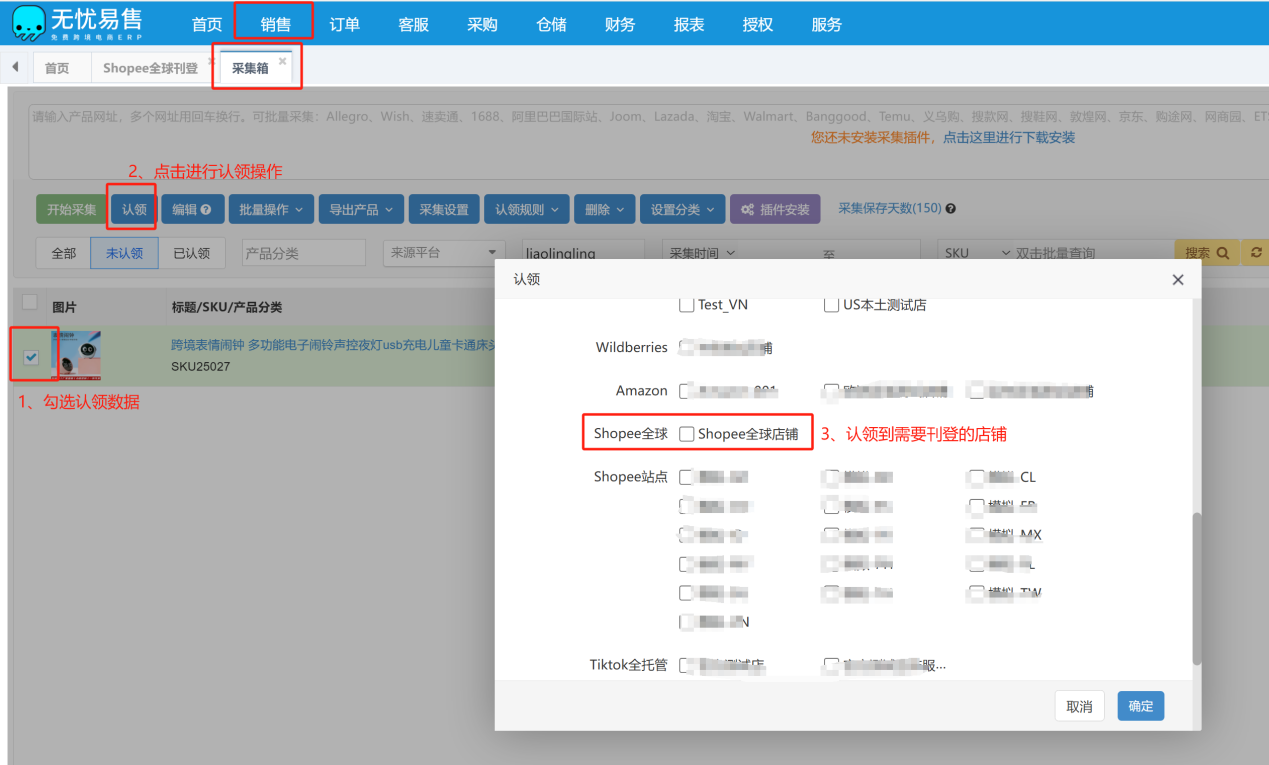Open the 客服 menu
The width and height of the screenshot is (1269, 765).
pyautogui.click(x=414, y=24)
